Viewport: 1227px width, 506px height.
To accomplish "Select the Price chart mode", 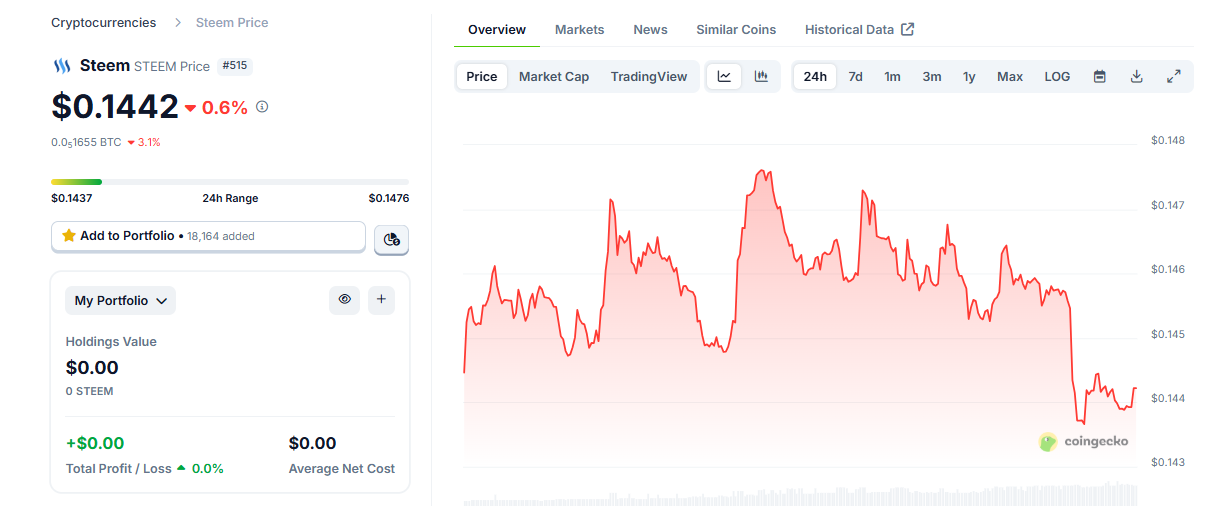I will [482, 76].
